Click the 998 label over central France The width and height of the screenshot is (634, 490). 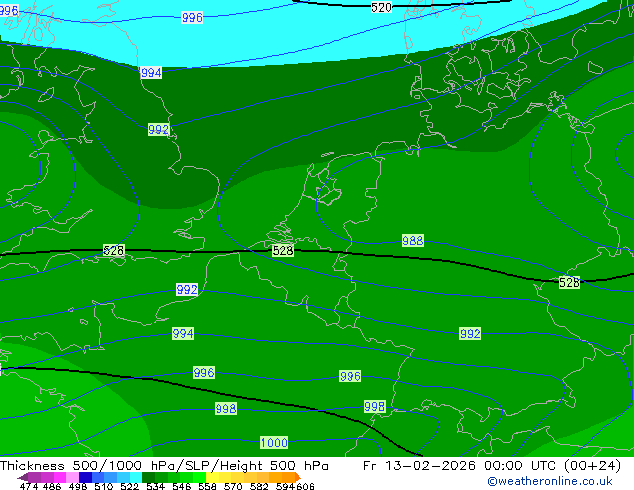pos(226,408)
